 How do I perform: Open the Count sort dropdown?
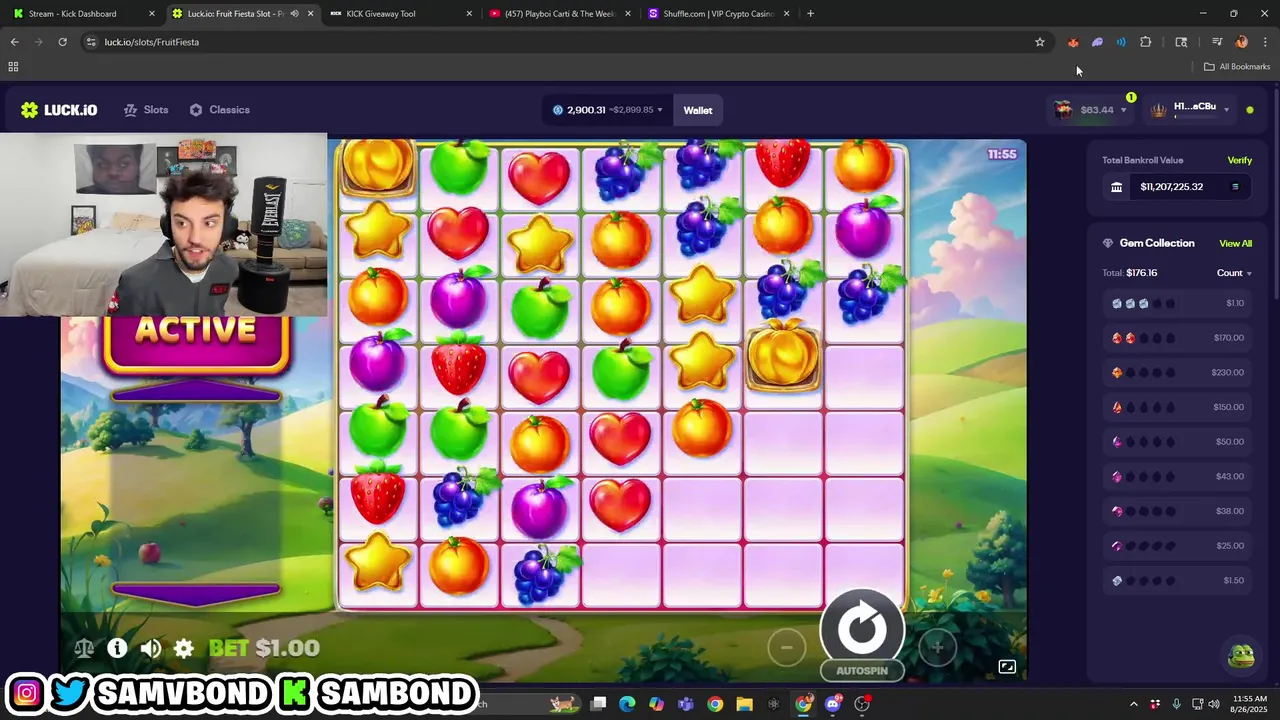point(1234,273)
